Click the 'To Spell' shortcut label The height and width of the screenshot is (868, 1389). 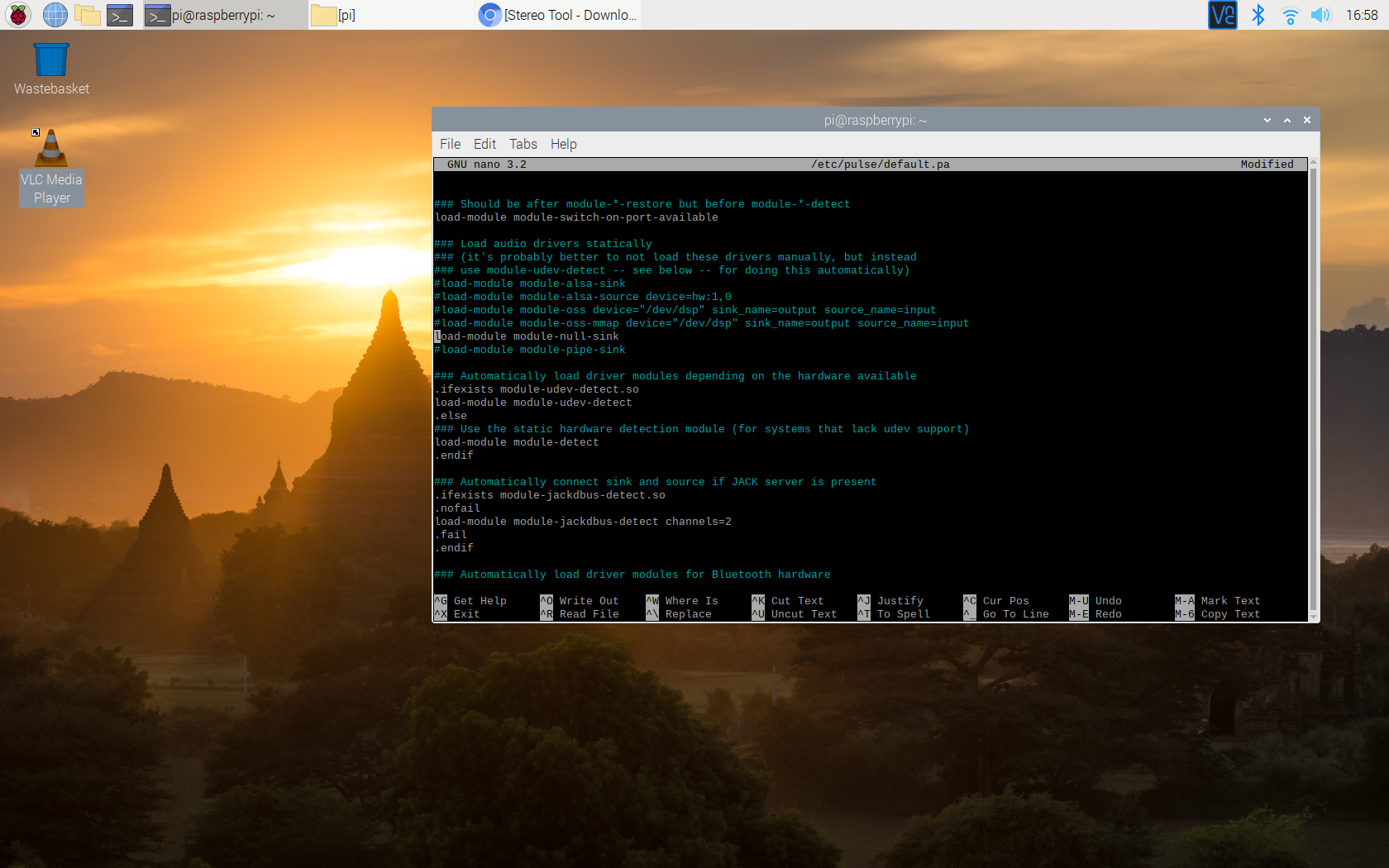tap(903, 614)
